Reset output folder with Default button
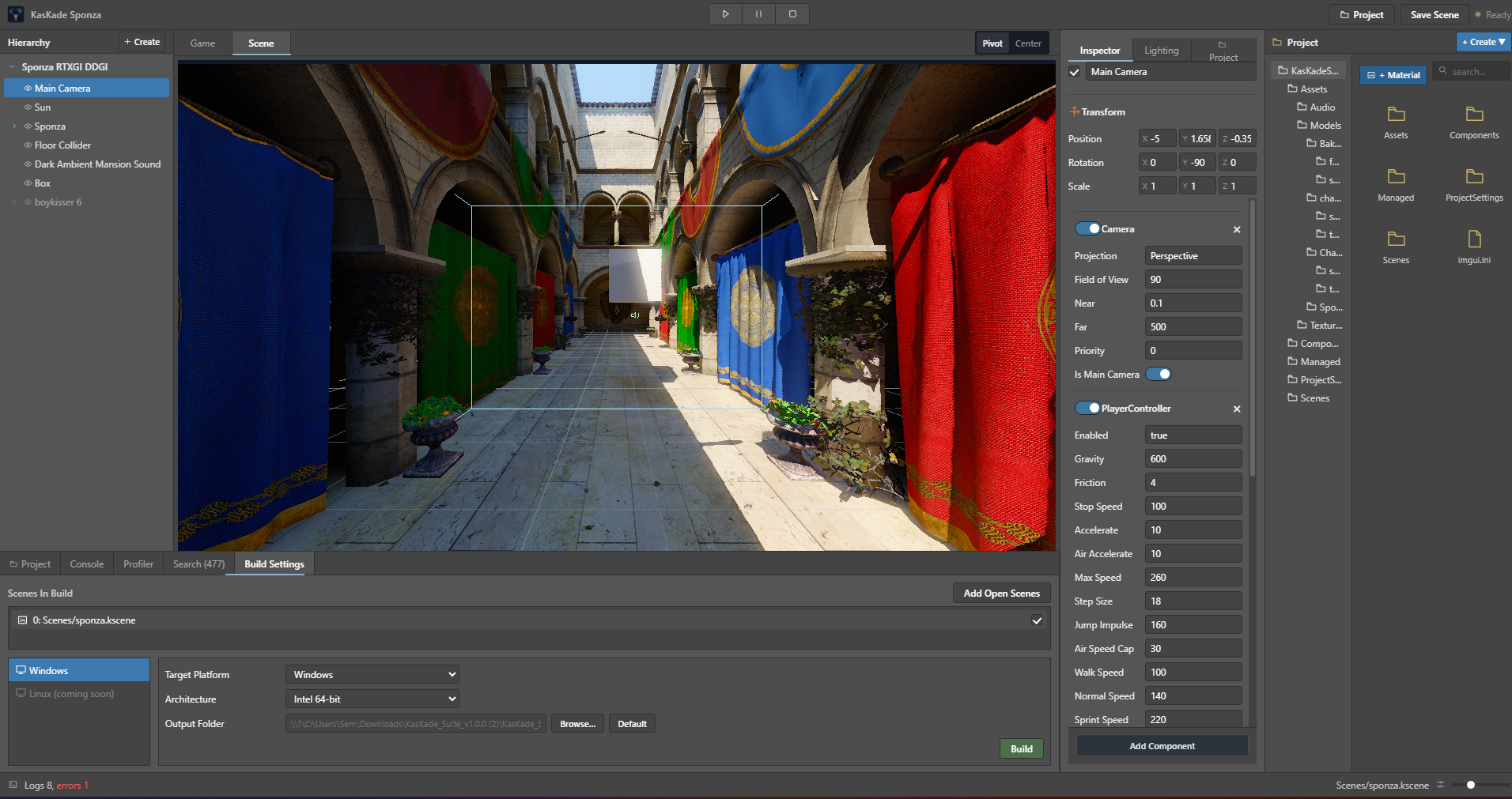The height and width of the screenshot is (799, 1512). tap(632, 724)
